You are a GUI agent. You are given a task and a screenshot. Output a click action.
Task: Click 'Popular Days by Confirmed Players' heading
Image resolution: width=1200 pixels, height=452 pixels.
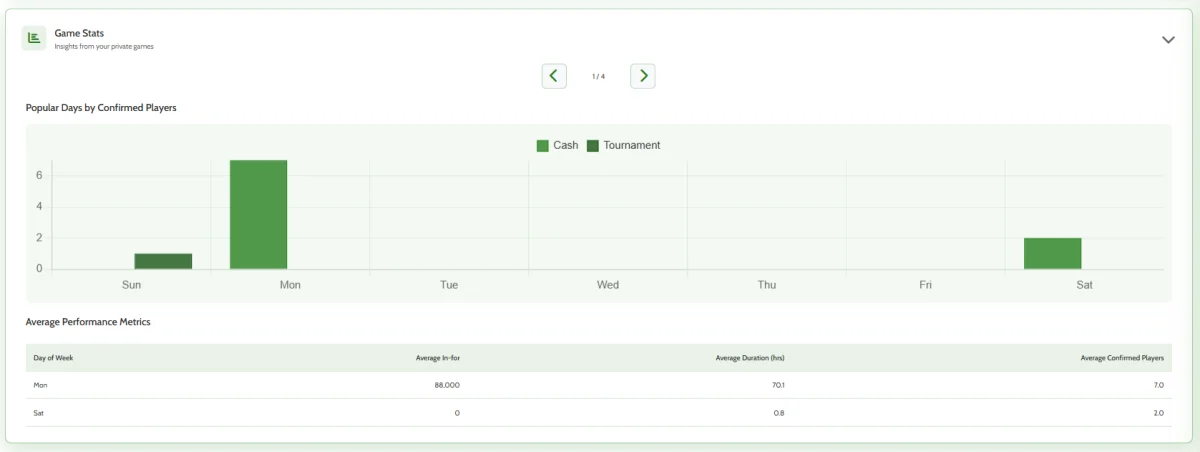[x=101, y=107]
